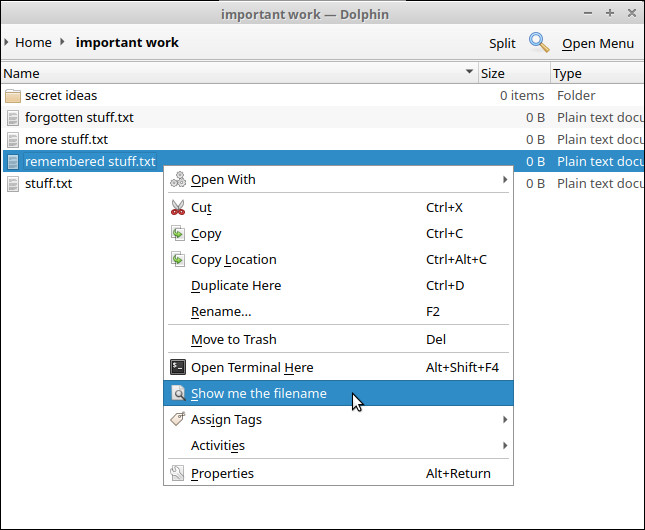Select forgotten stuff.txt file name

pos(79,118)
